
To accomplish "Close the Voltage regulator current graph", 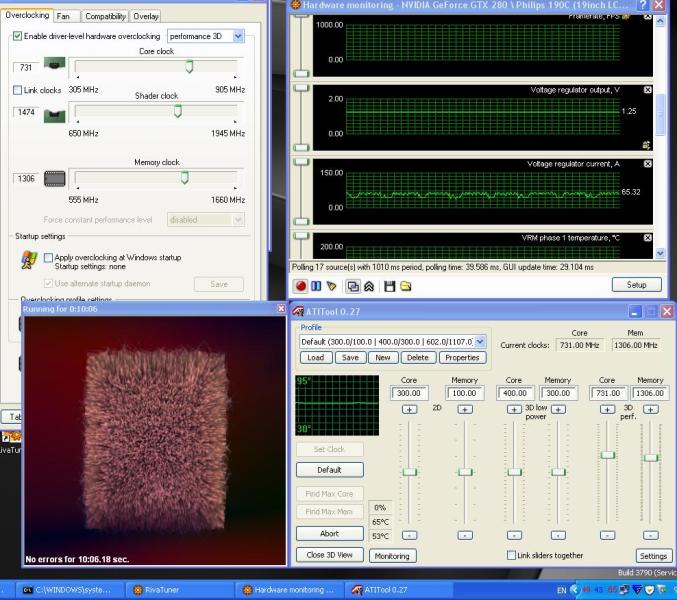I will point(648,164).
